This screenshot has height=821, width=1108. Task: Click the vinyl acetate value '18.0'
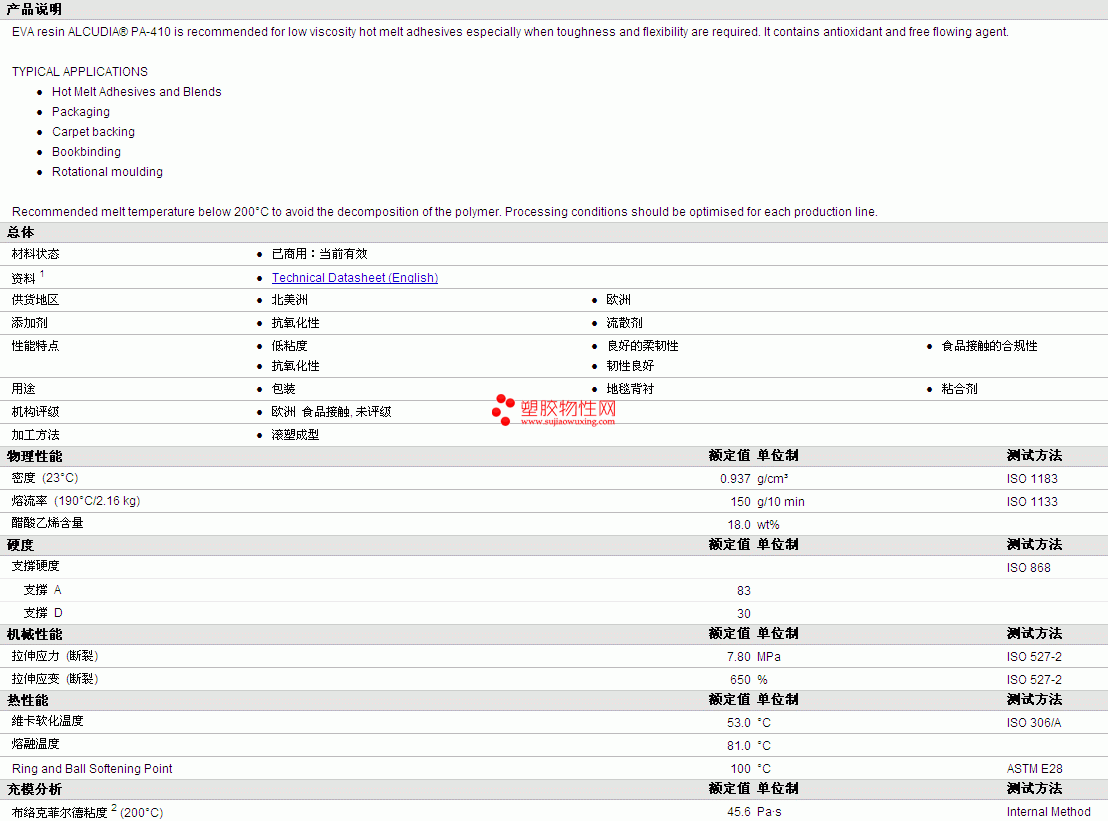(739, 525)
